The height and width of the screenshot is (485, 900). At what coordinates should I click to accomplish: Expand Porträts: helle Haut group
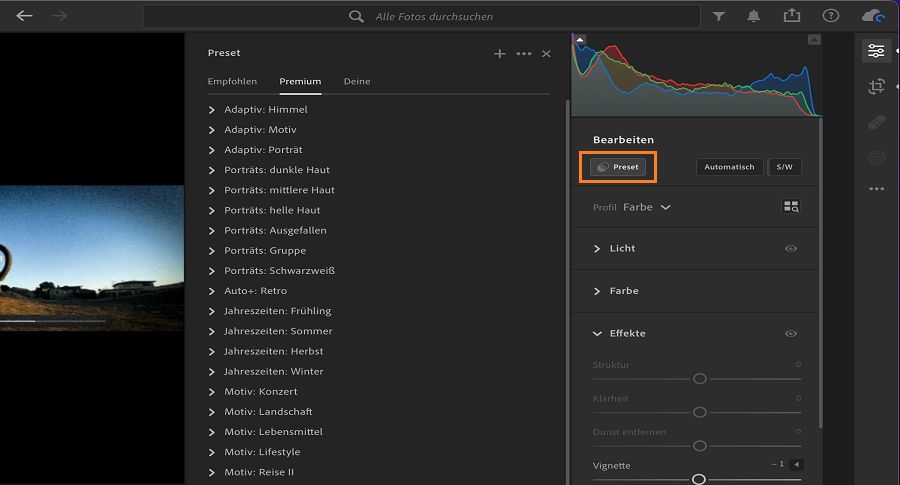211,210
